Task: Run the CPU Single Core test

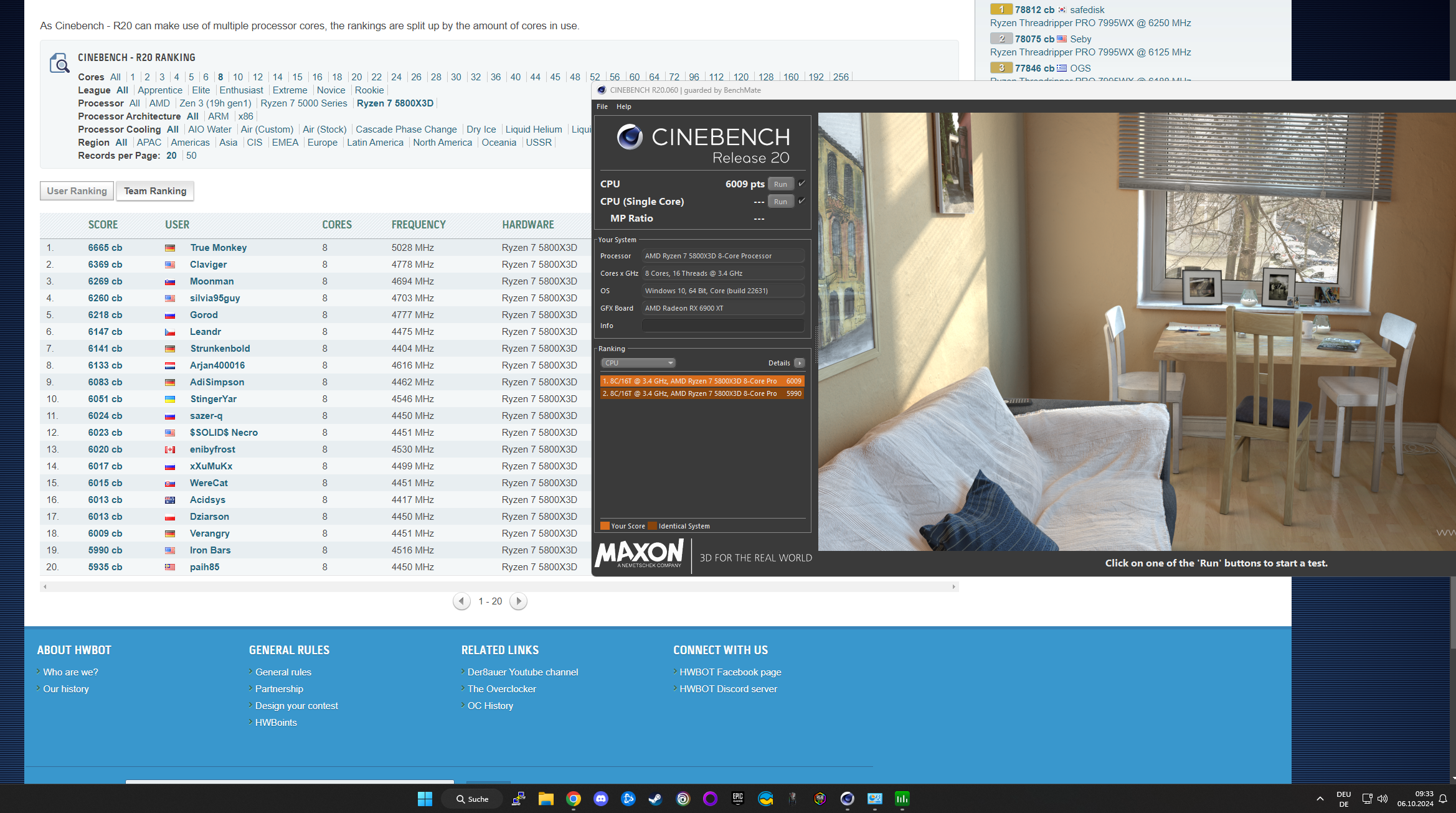Action: [x=780, y=201]
